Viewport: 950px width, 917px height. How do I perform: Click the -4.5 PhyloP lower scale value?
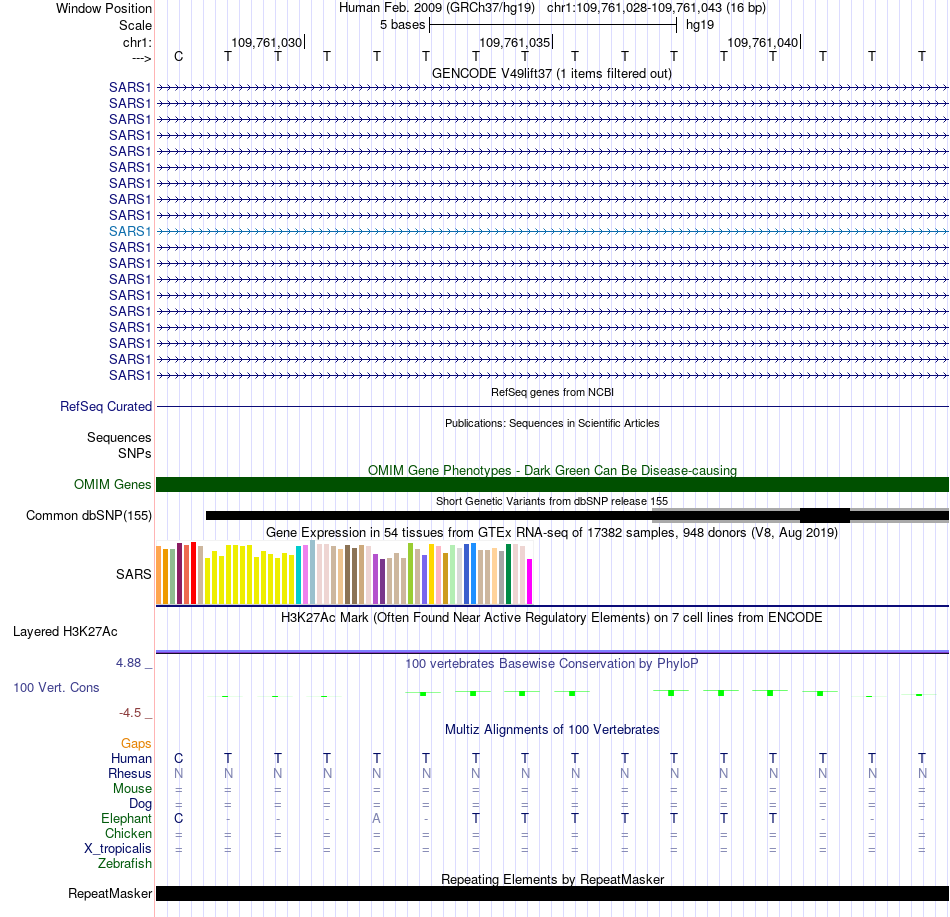click(130, 713)
